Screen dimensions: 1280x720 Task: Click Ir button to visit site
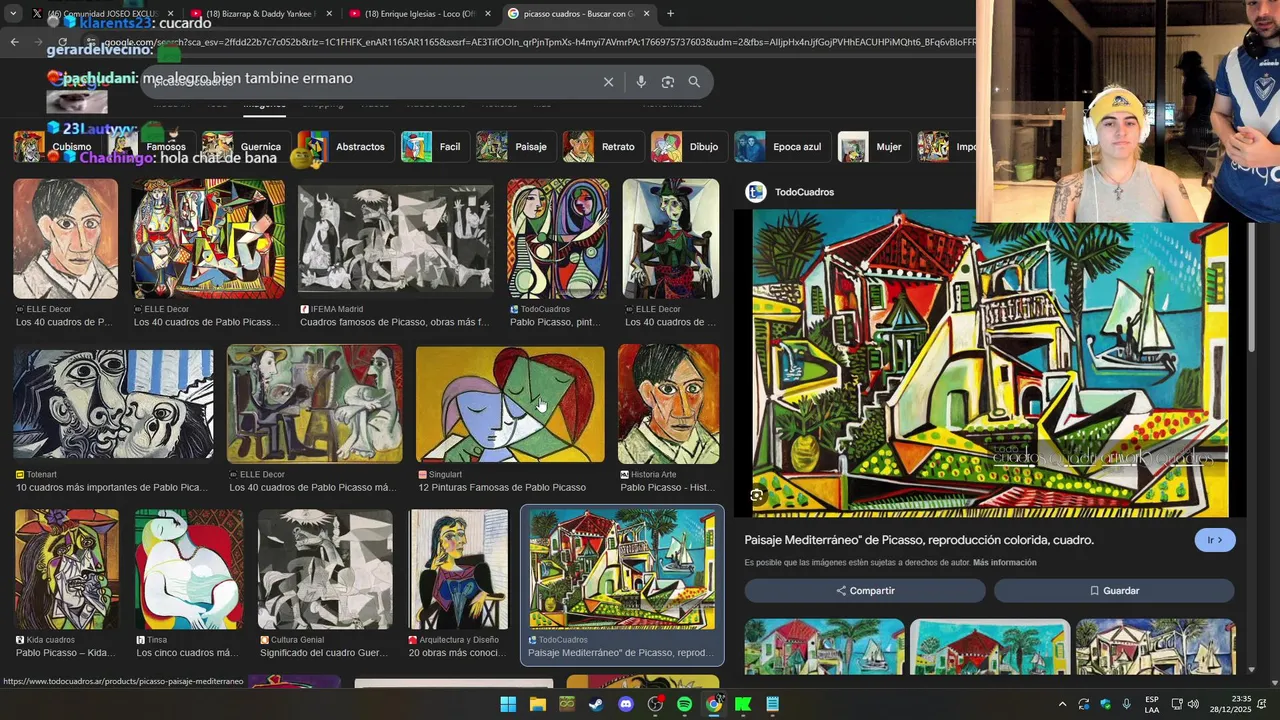pyautogui.click(x=1215, y=540)
